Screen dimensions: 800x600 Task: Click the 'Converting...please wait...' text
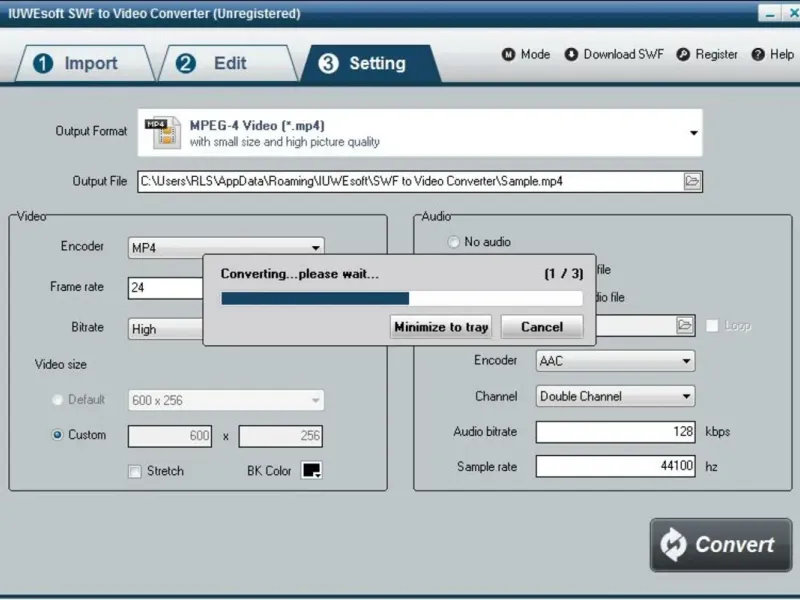(299, 274)
